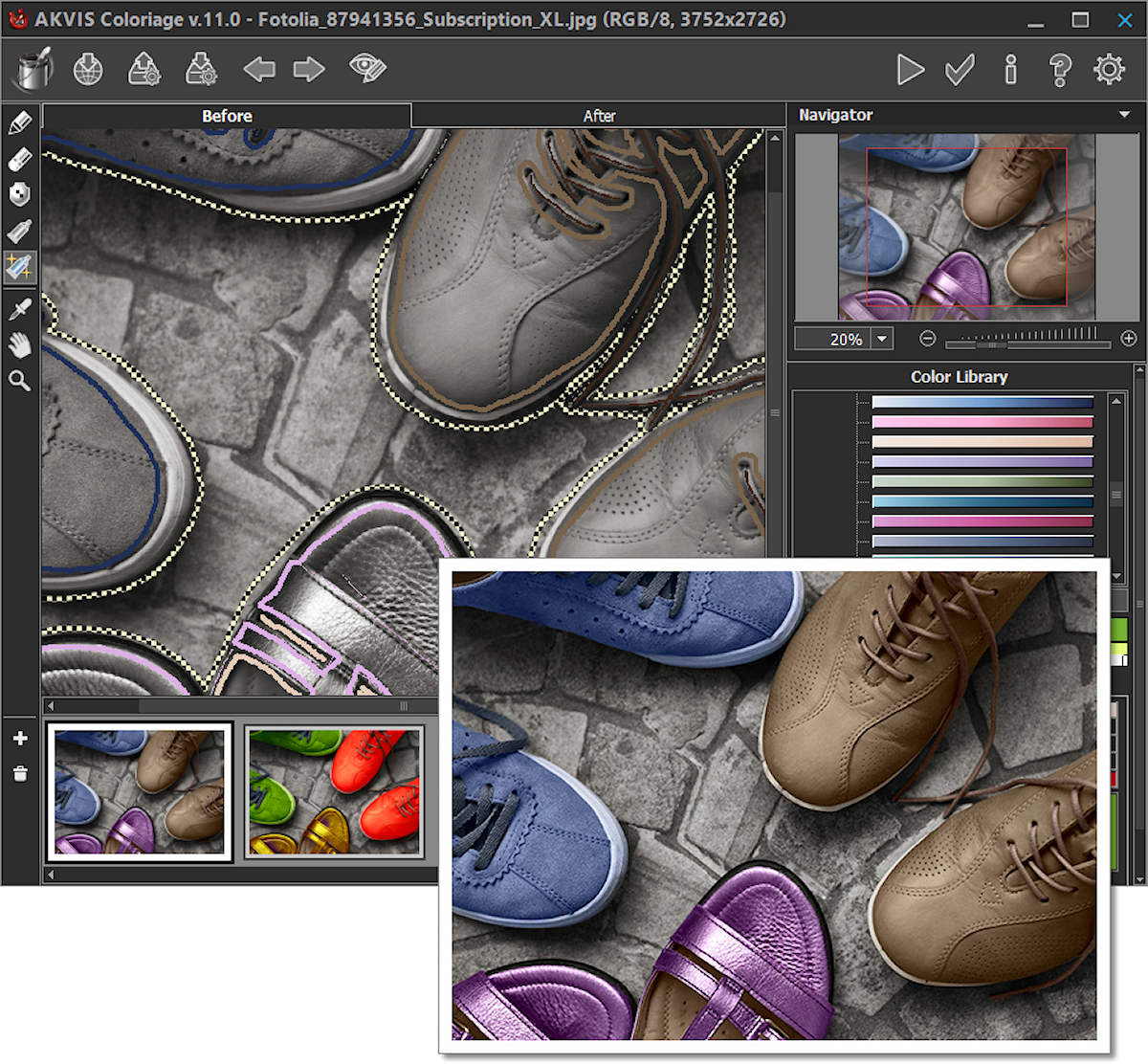Choose the Magic Tube tool
The height and width of the screenshot is (1064, 1148).
(x=19, y=267)
